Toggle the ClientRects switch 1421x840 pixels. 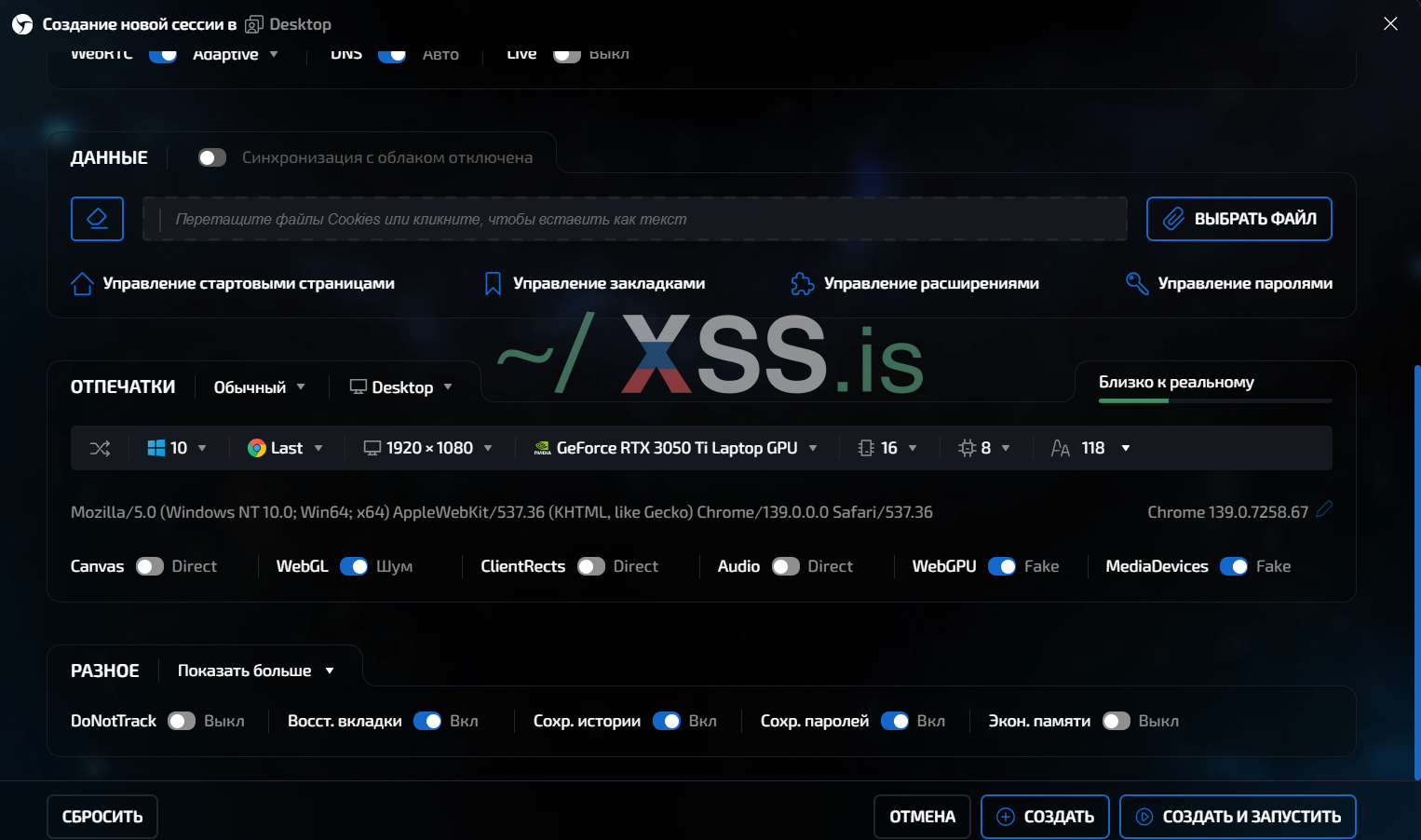click(x=591, y=566)
